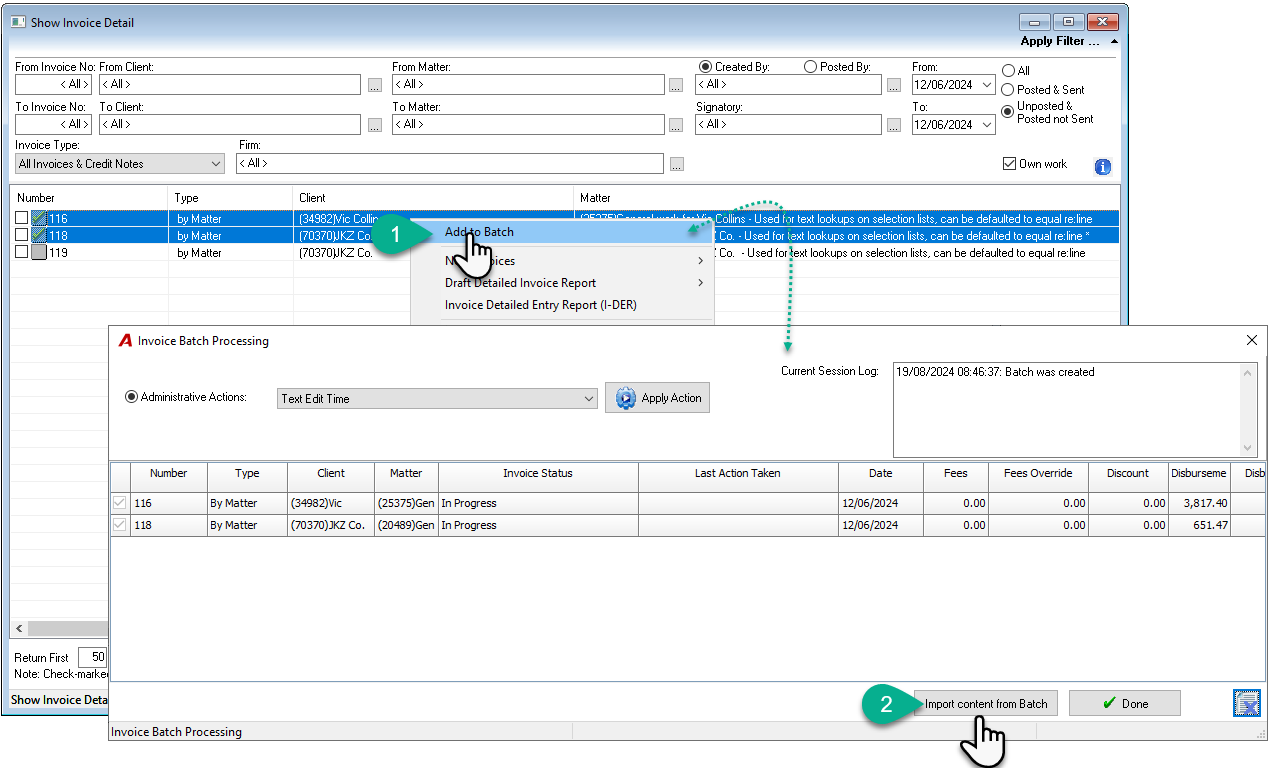This screenshot has width=1268, height=768.
Task: Click the document-with-X icon beside the Done button
Action: pos(1246,703)
